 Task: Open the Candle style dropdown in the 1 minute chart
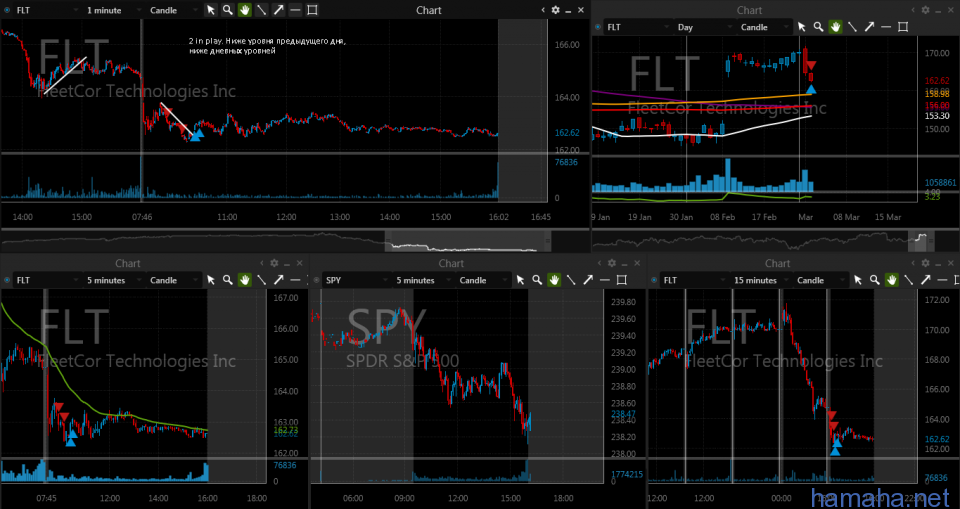174,10
